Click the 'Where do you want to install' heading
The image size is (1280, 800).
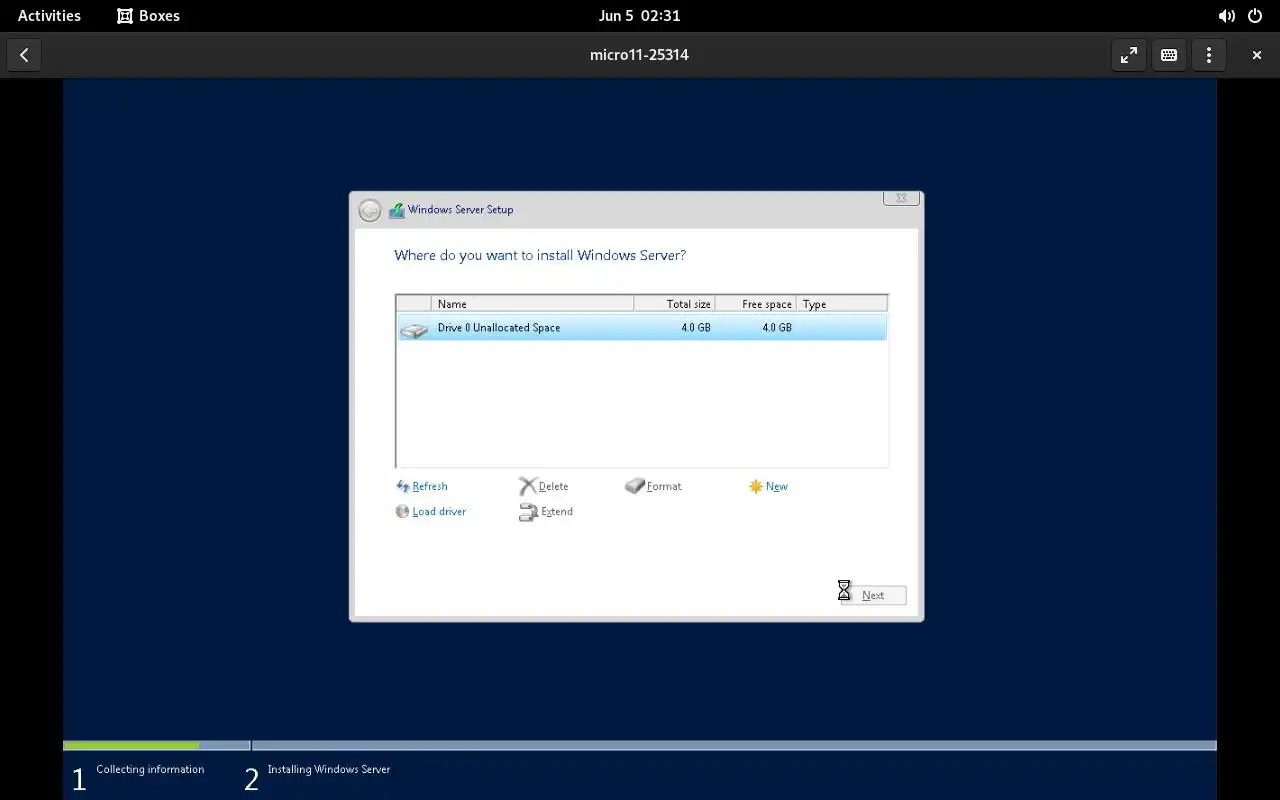point(540,255)
